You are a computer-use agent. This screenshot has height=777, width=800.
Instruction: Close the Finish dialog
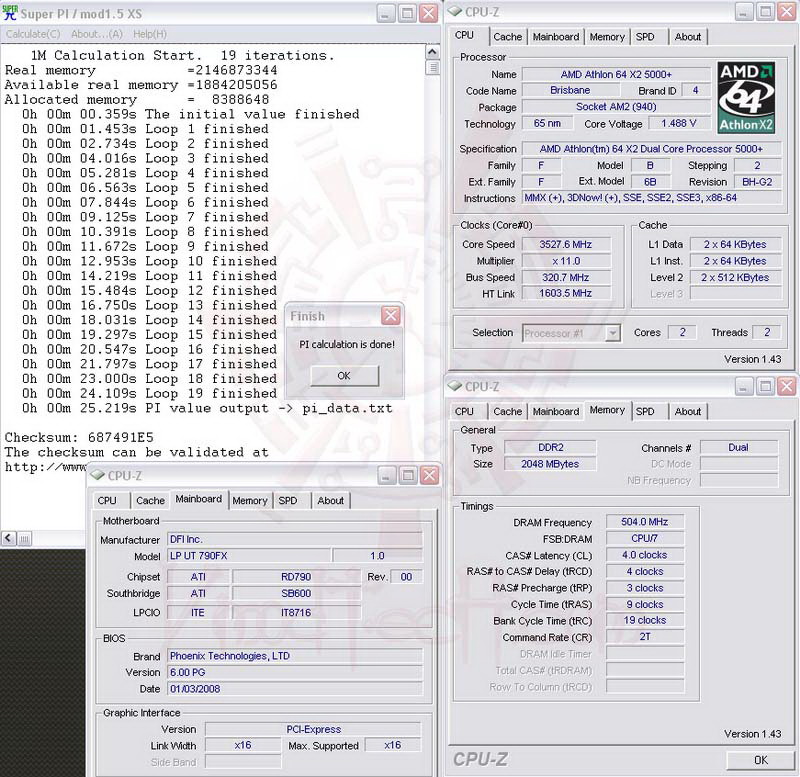391,316
